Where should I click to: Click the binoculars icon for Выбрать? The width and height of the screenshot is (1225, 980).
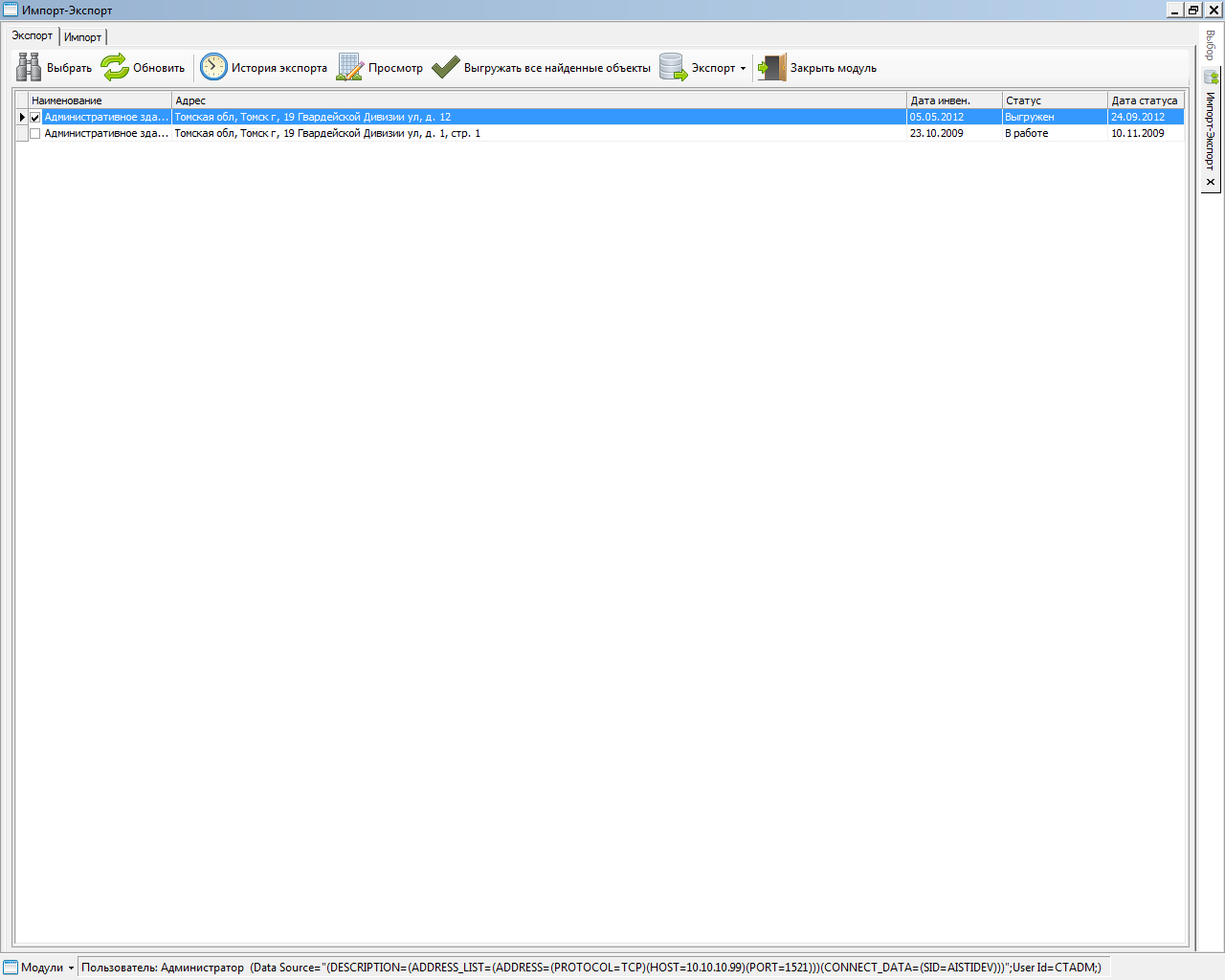pyautogui.click(x=29, y=67)
